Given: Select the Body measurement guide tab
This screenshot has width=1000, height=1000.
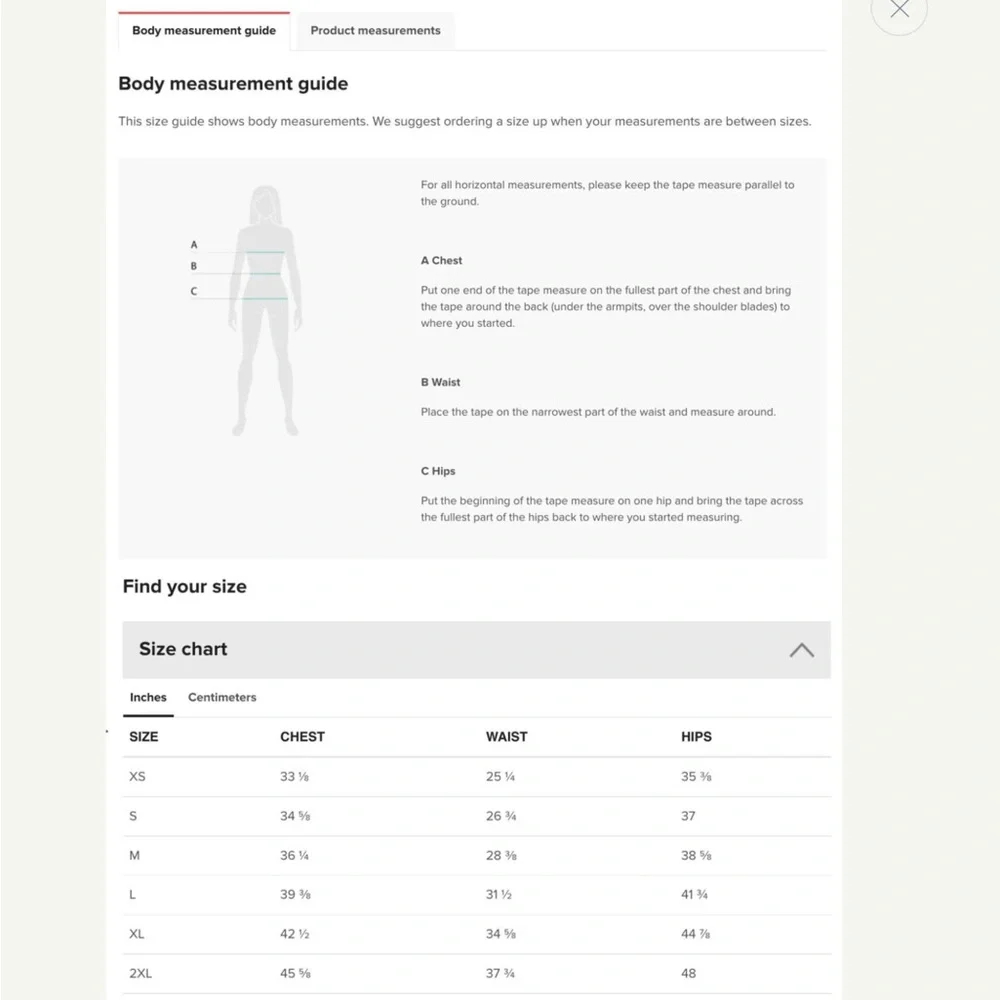Looking at the screenshot, I should [x=204, y=31].
